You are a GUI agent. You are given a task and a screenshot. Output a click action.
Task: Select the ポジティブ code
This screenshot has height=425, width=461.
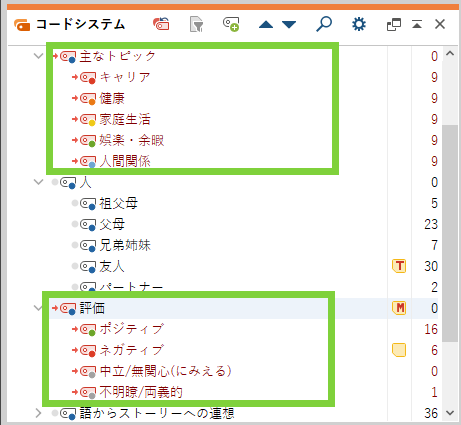(x=132, y=329)
